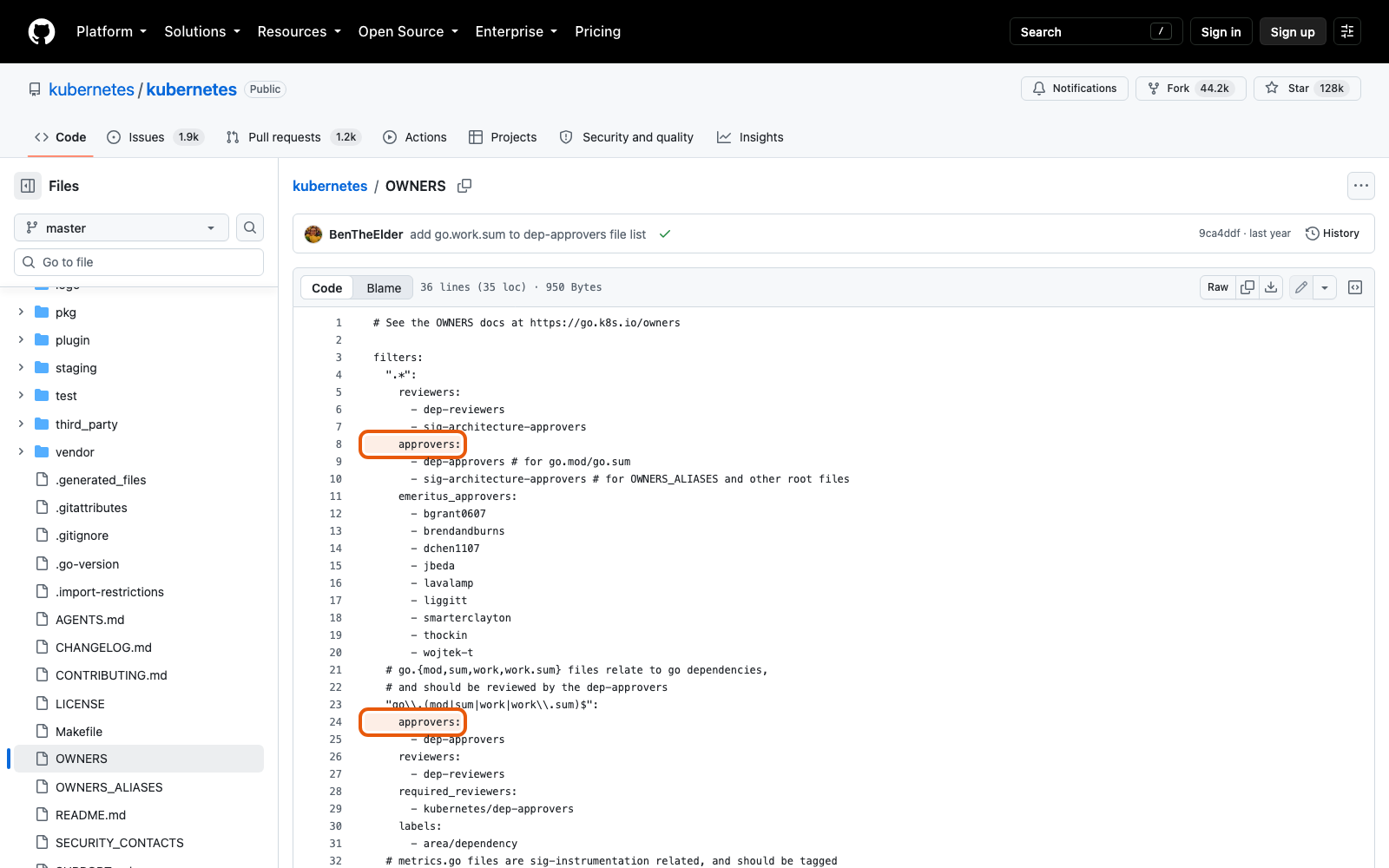Viewport: 1389px width, 868px height.
Task: Open the kubernetes organization link
Action: click(91, 89)
